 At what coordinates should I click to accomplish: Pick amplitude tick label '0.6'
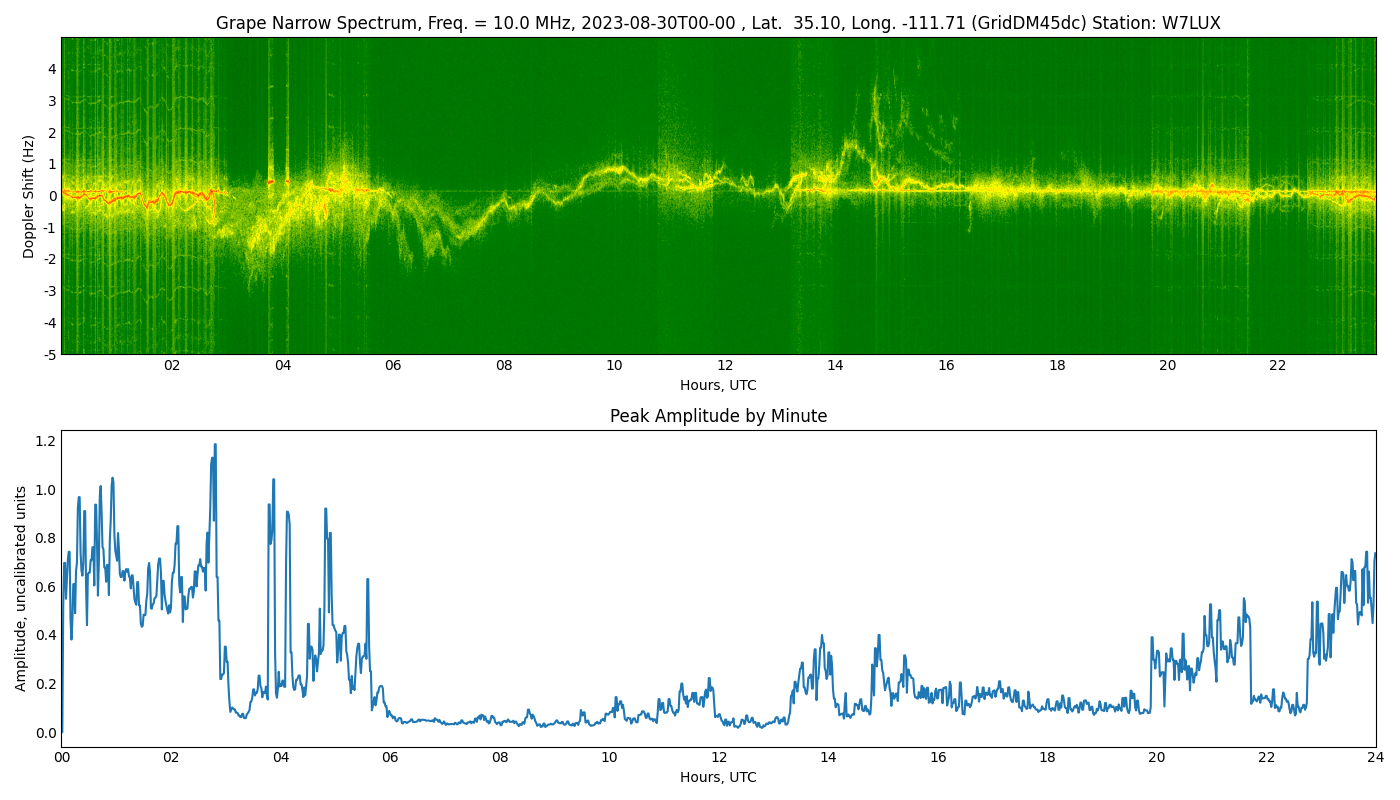coord(46,587)
